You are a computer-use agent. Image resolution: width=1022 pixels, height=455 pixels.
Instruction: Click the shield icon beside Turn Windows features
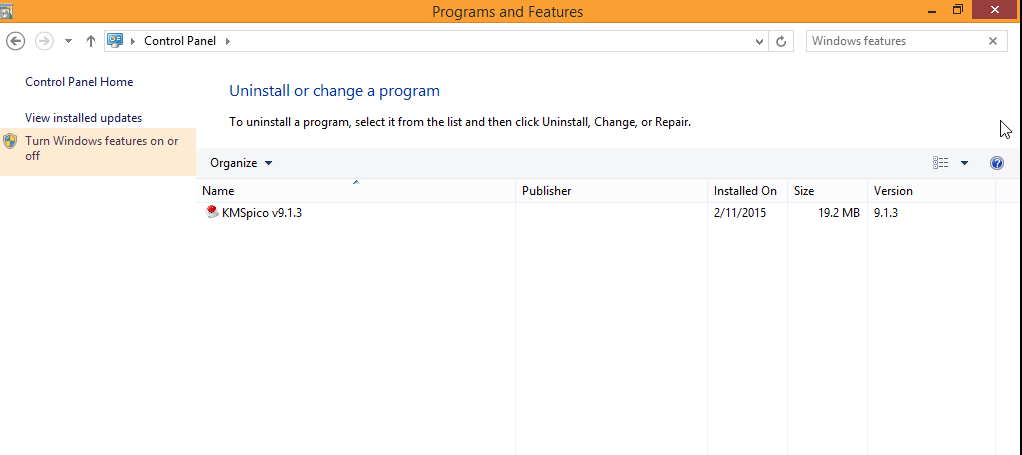(x=10, y=141)
